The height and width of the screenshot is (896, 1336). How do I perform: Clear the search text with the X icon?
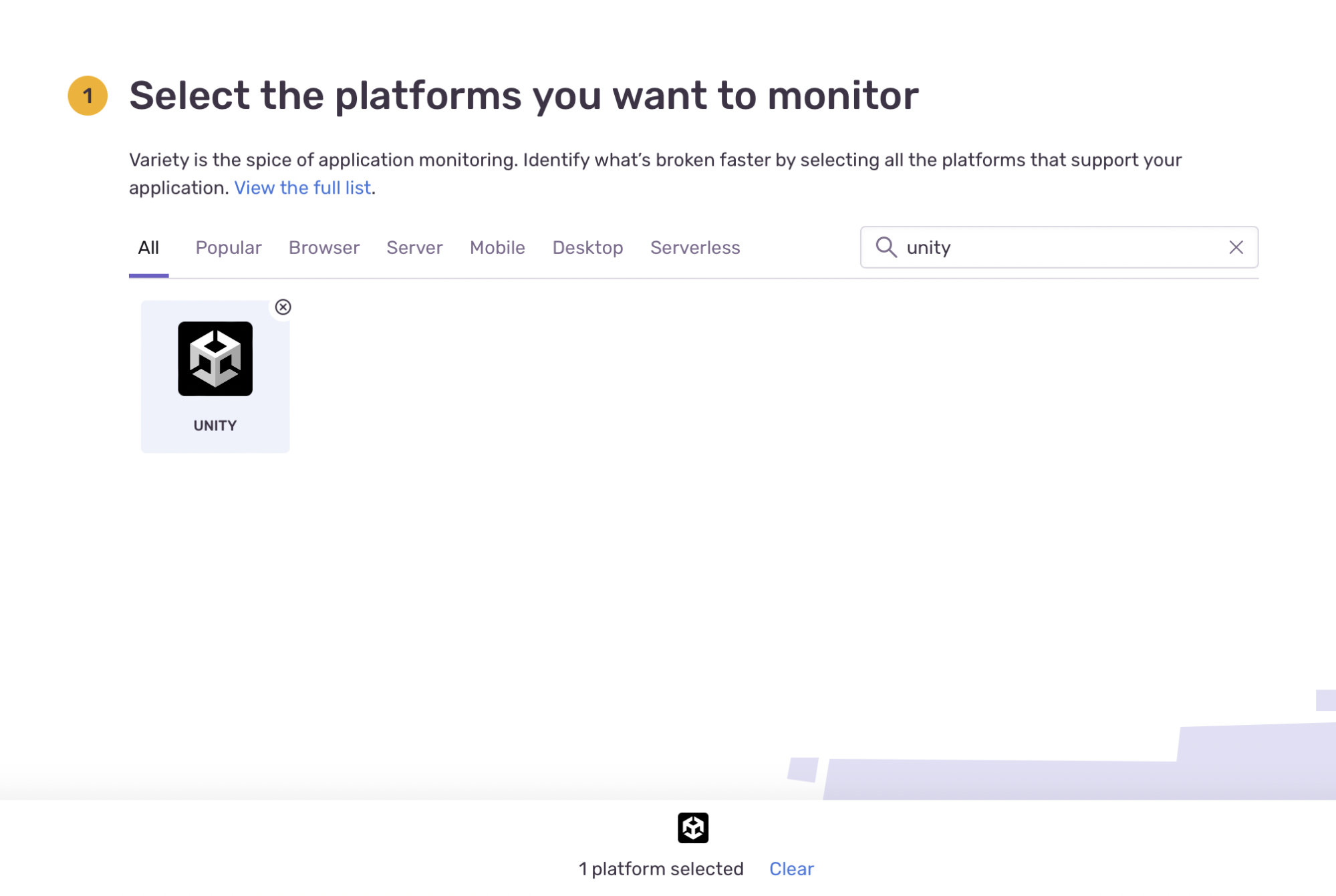coord(1235,247)
